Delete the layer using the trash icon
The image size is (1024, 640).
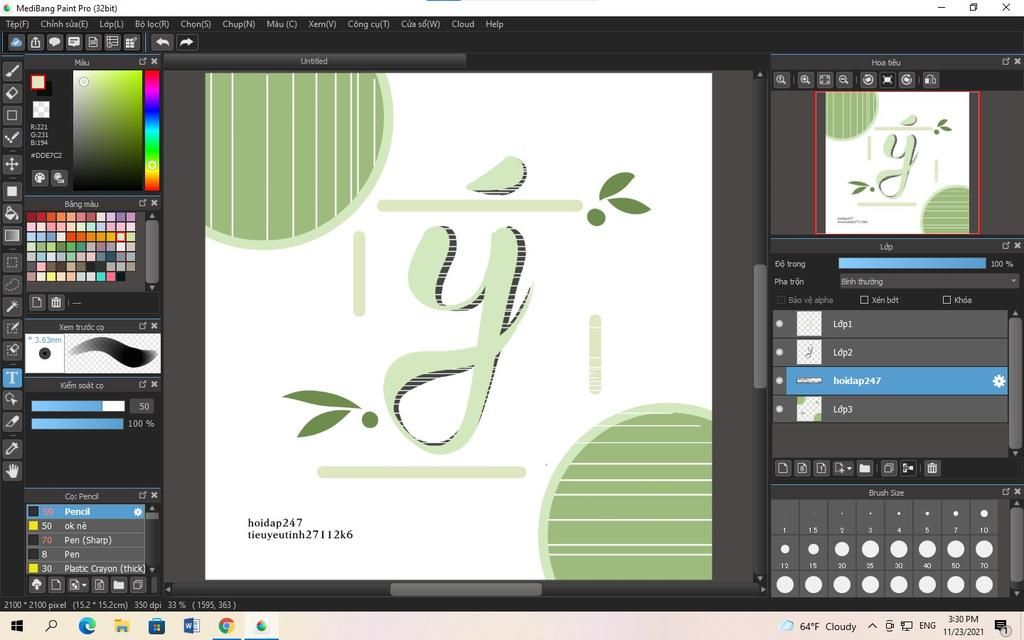pos(932,468)
